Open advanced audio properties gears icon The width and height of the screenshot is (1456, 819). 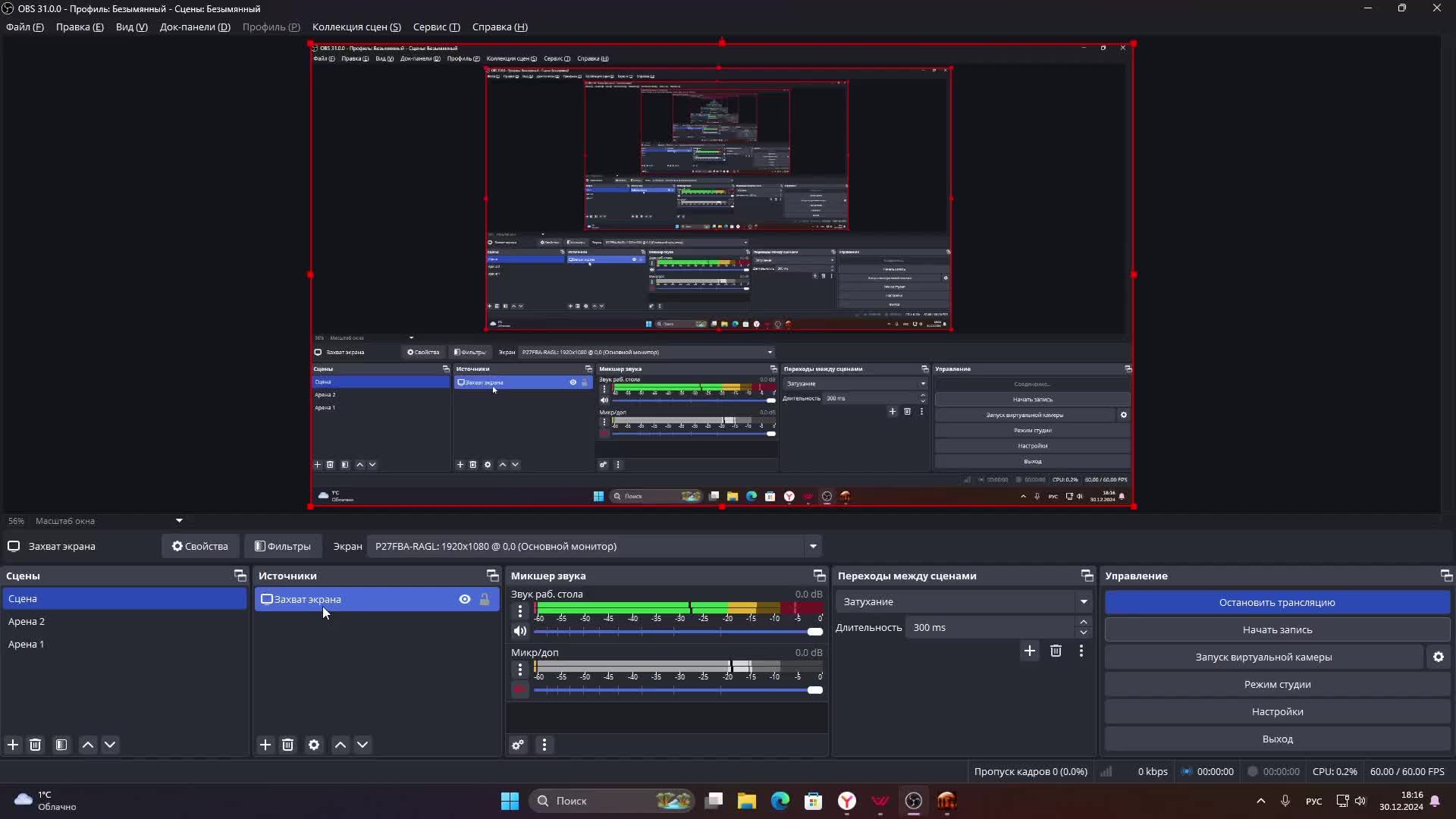pyautogui.click(x=518, y=745)
